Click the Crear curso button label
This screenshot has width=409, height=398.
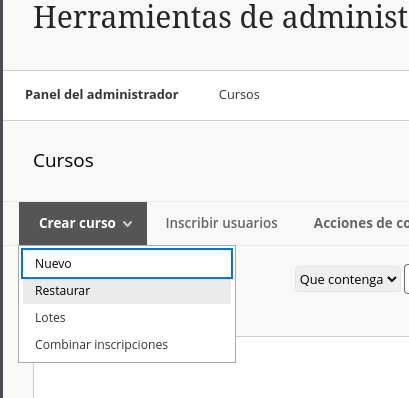(77, 223)
